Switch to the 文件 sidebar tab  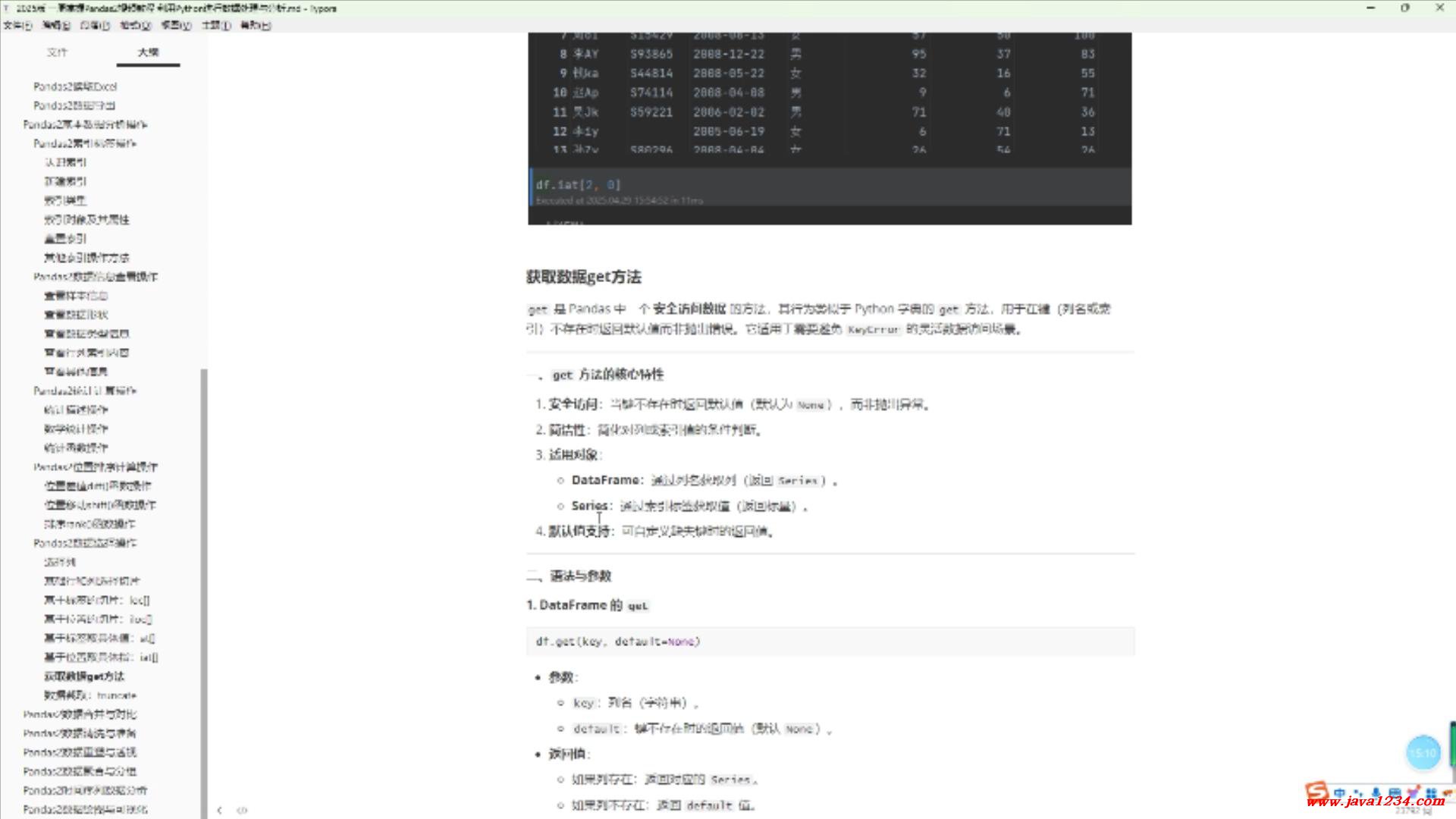click(x=57, y=52)
